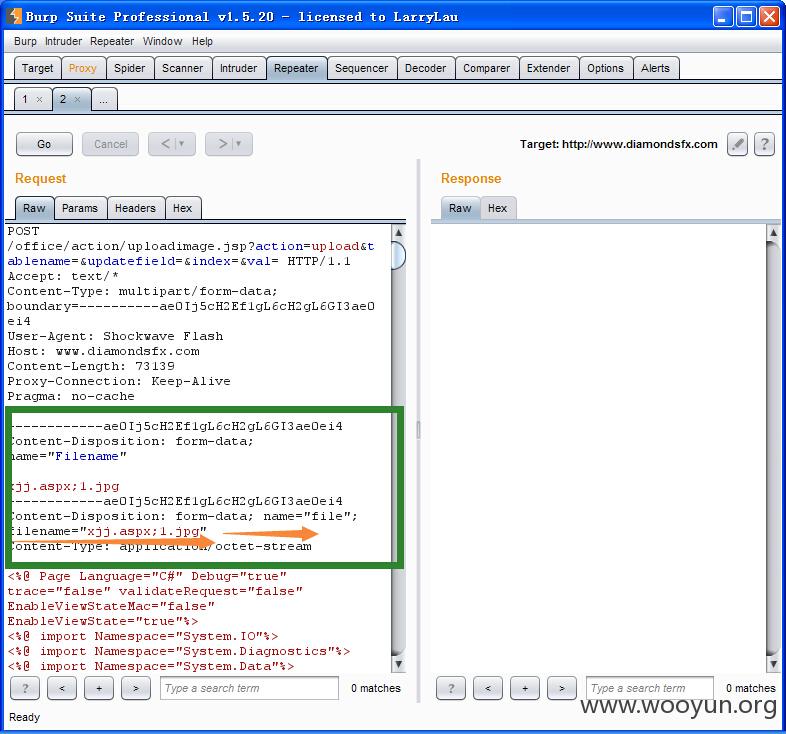
Task: Click the Proxy-Connection: Keep-Alive line
Action: point(119,381)
